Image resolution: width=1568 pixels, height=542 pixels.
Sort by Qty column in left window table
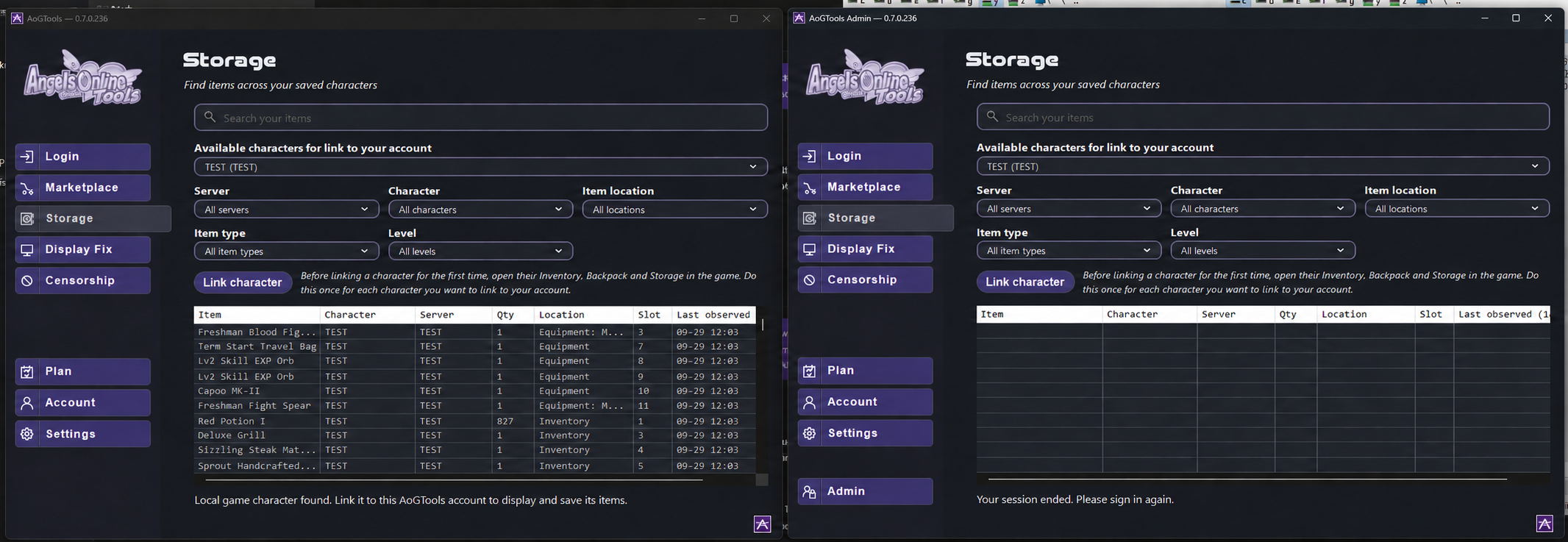point(513,315)
